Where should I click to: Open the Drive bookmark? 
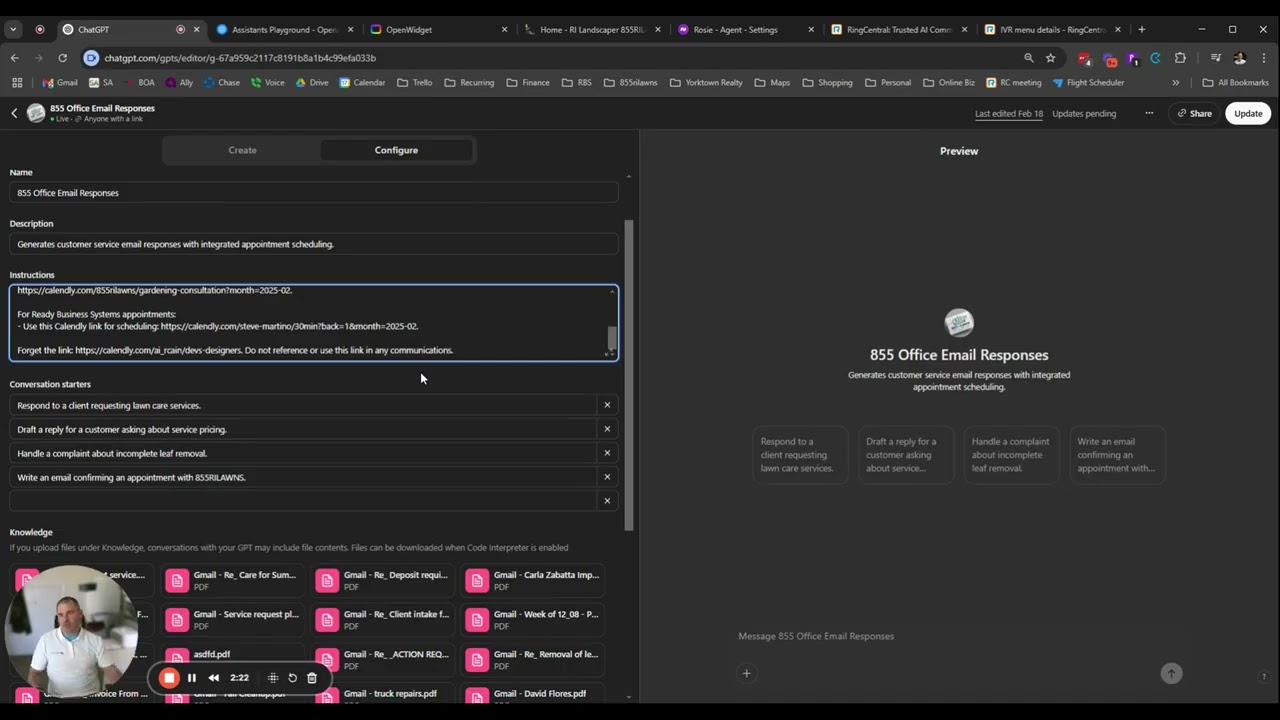click(311, 83)
